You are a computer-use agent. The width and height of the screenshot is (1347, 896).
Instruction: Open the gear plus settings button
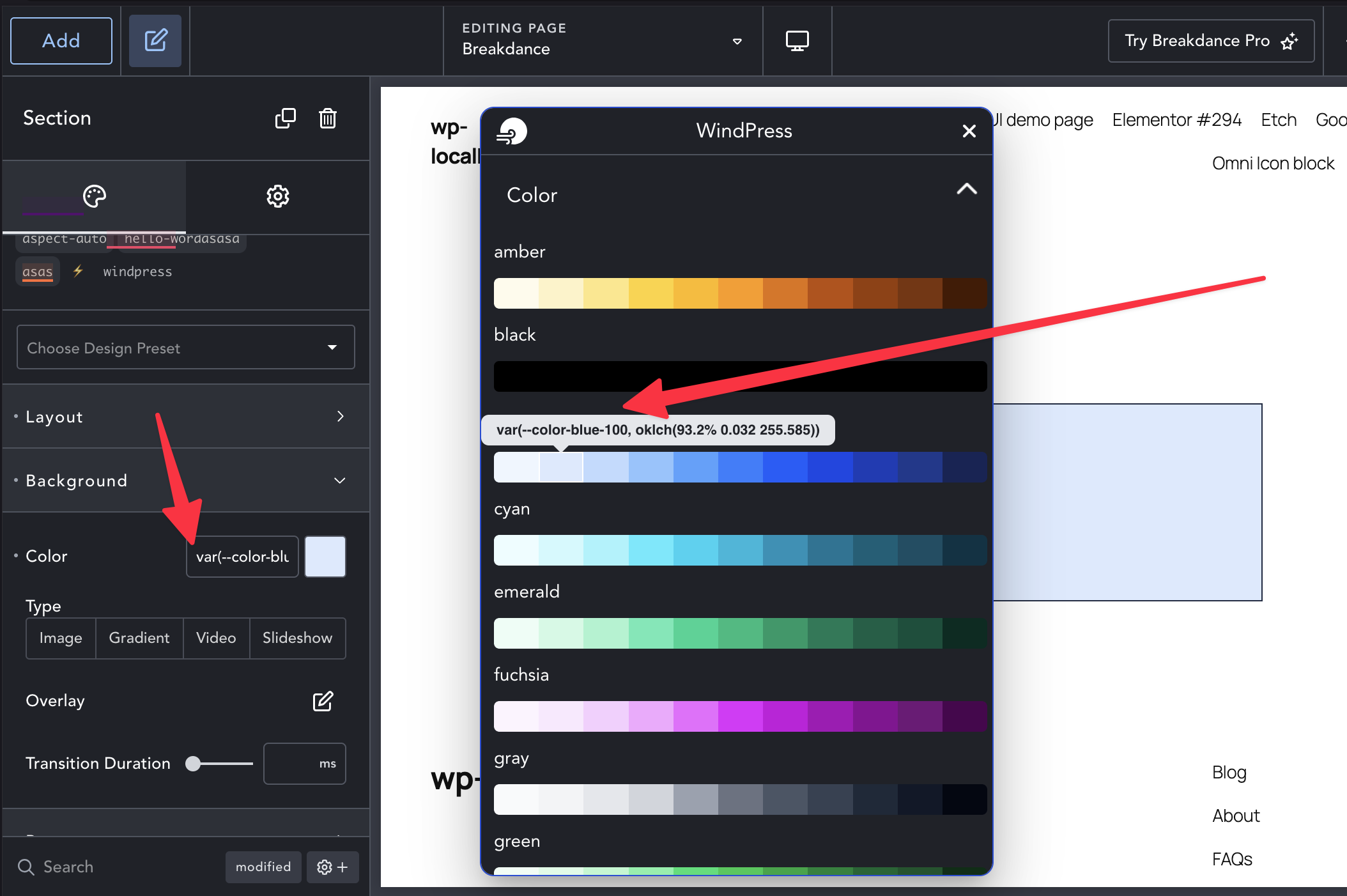tap(332, 867)
